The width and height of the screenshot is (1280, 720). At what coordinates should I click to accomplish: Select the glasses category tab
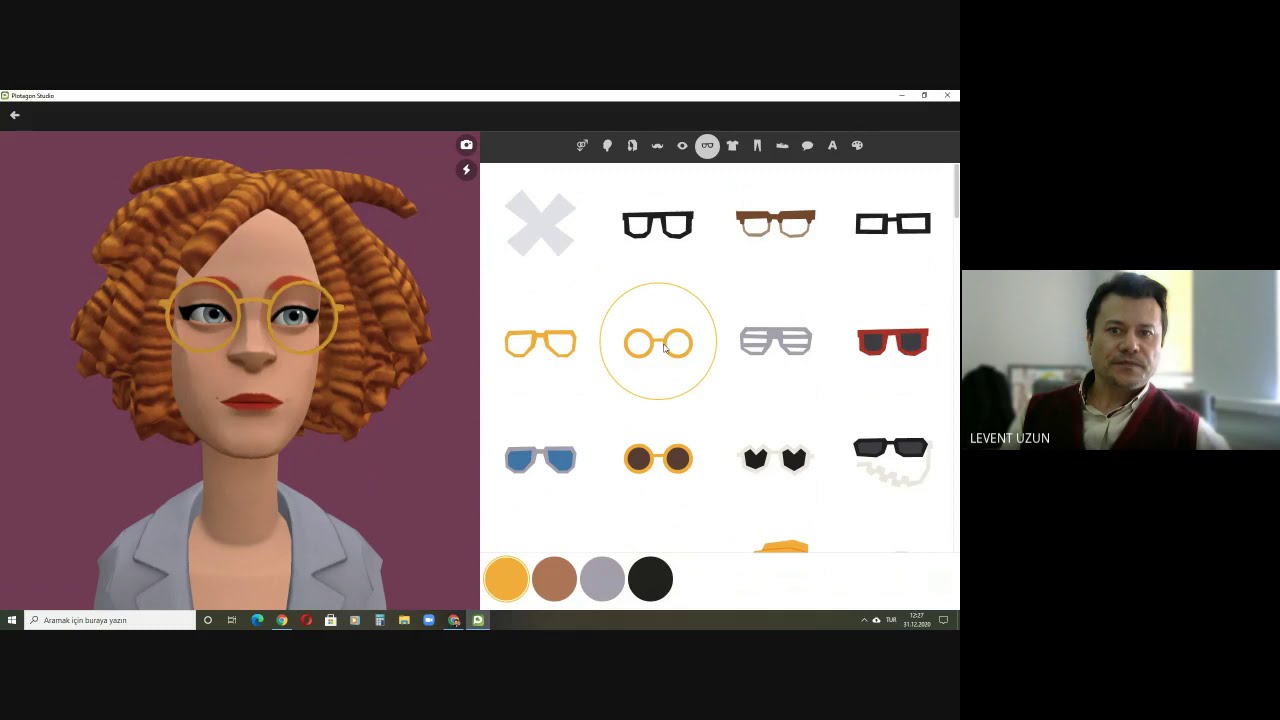coord(707,146)
